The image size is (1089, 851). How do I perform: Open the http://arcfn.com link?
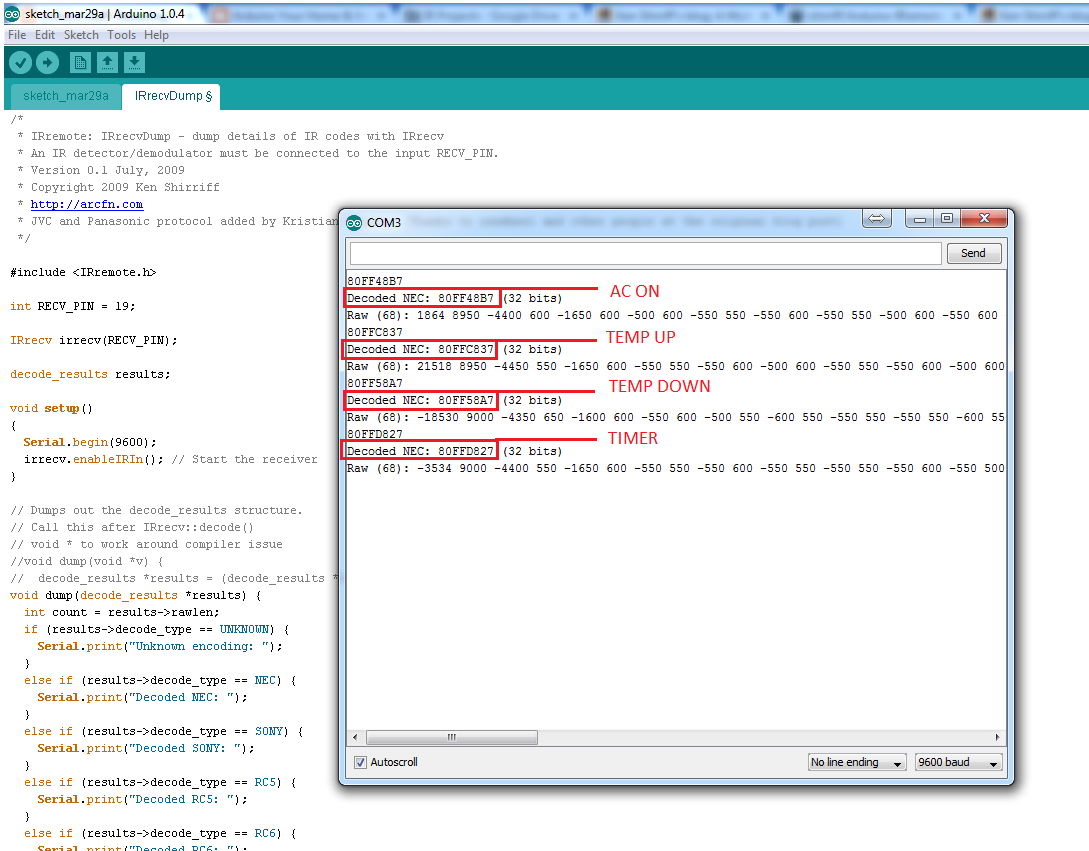tap(87, 204)
